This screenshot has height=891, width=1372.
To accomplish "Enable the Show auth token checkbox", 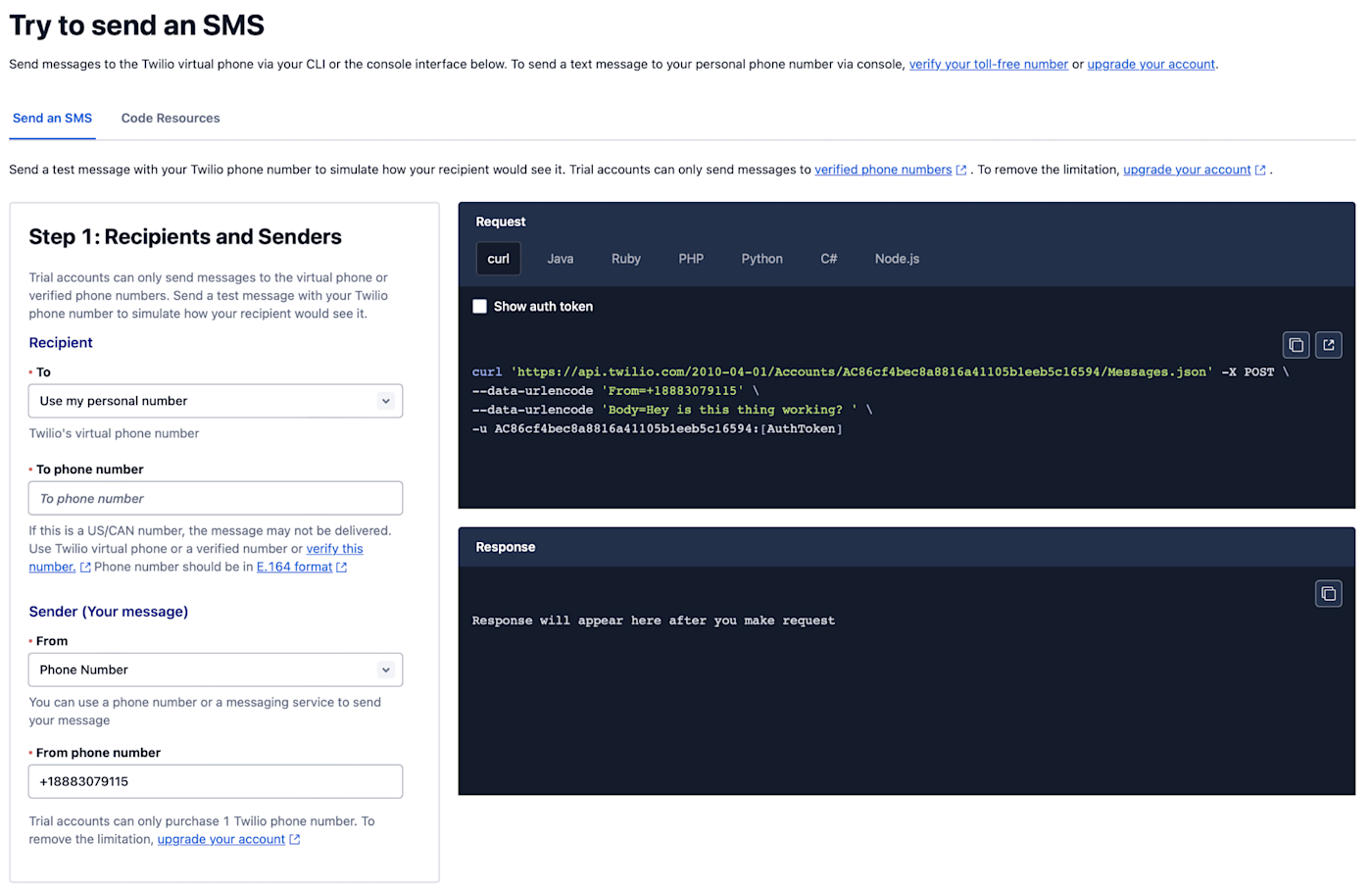I will (480, 307).
